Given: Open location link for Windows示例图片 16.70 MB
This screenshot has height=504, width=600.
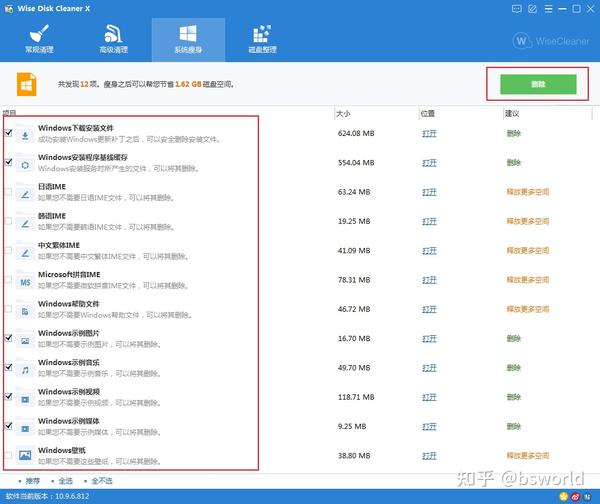Looking at the screenshot, I should click(429, 339).
